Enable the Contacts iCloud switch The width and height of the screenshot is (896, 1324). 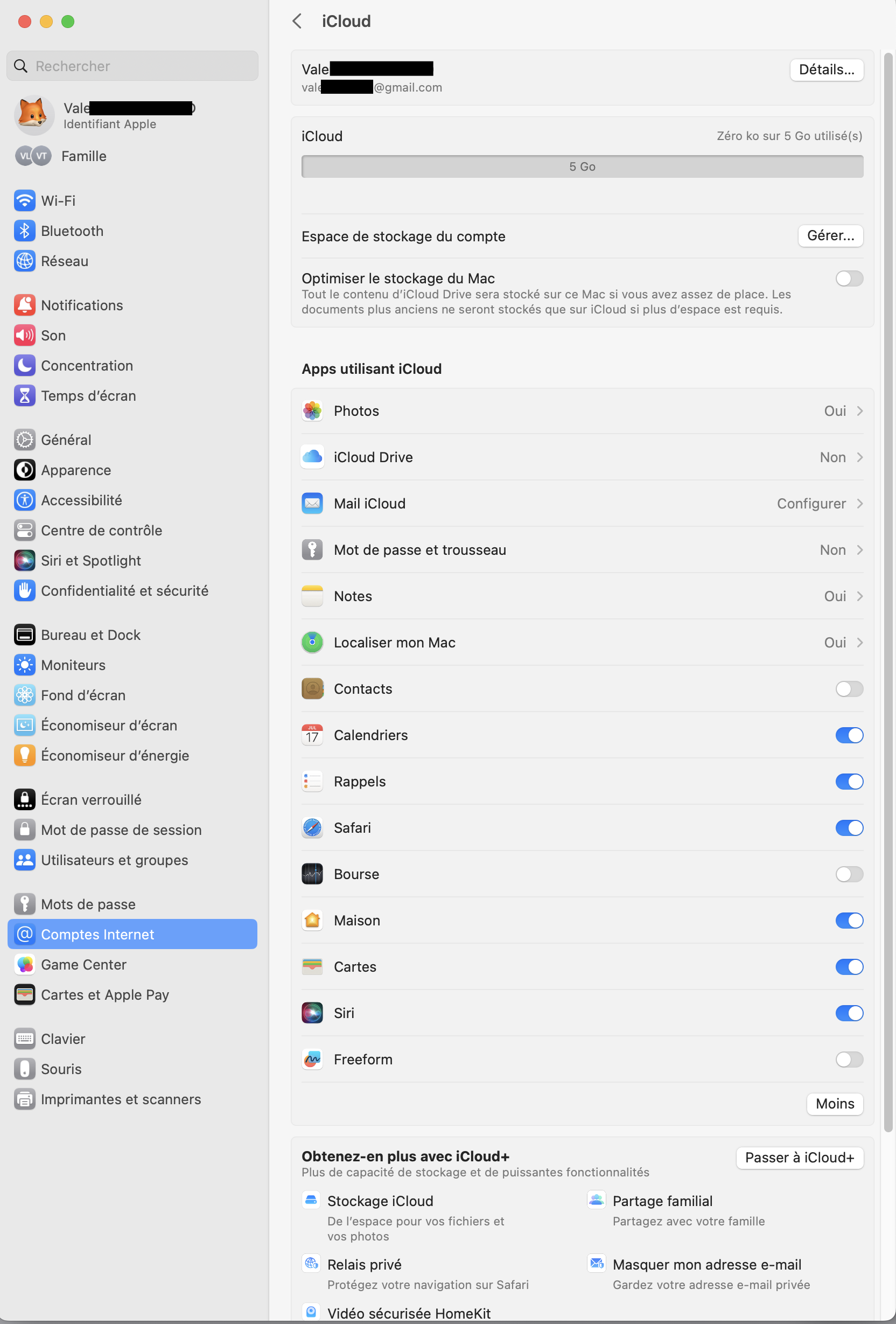849,689
